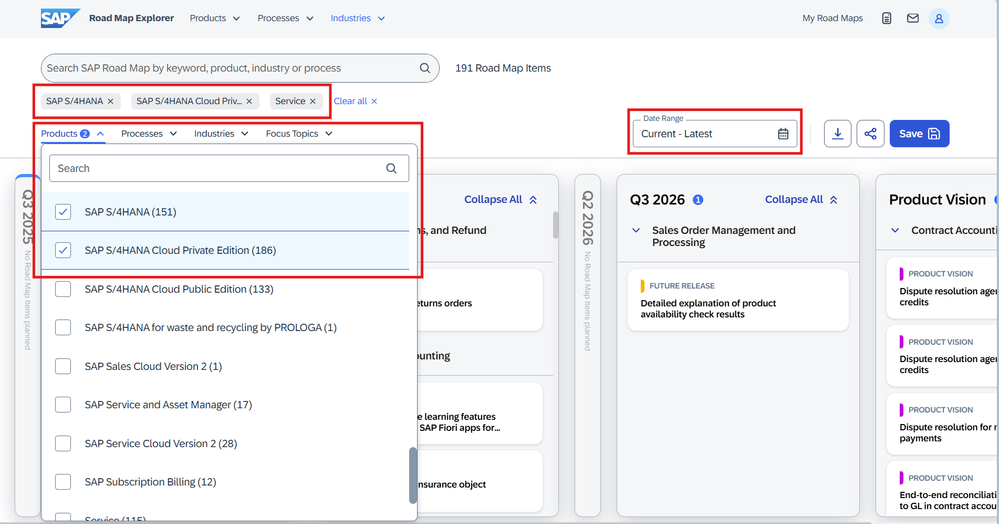Open the End-to-end reconciliation Product Vision card

coord(942,491)
